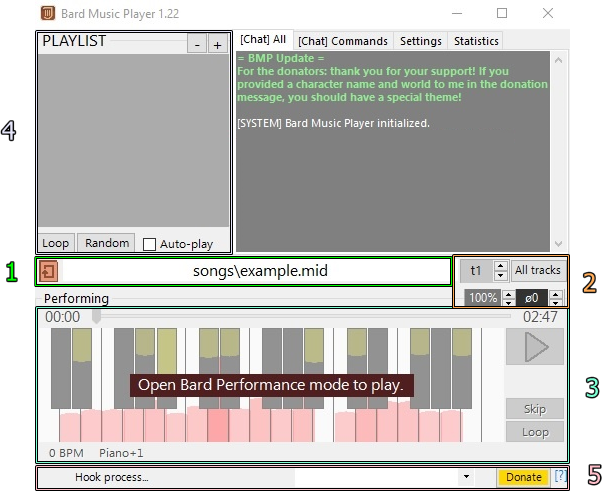The width and height of the screenshot is (602, 491).
Task: Decrease the track number t1 with the down arrow
Action: point(500,275)
